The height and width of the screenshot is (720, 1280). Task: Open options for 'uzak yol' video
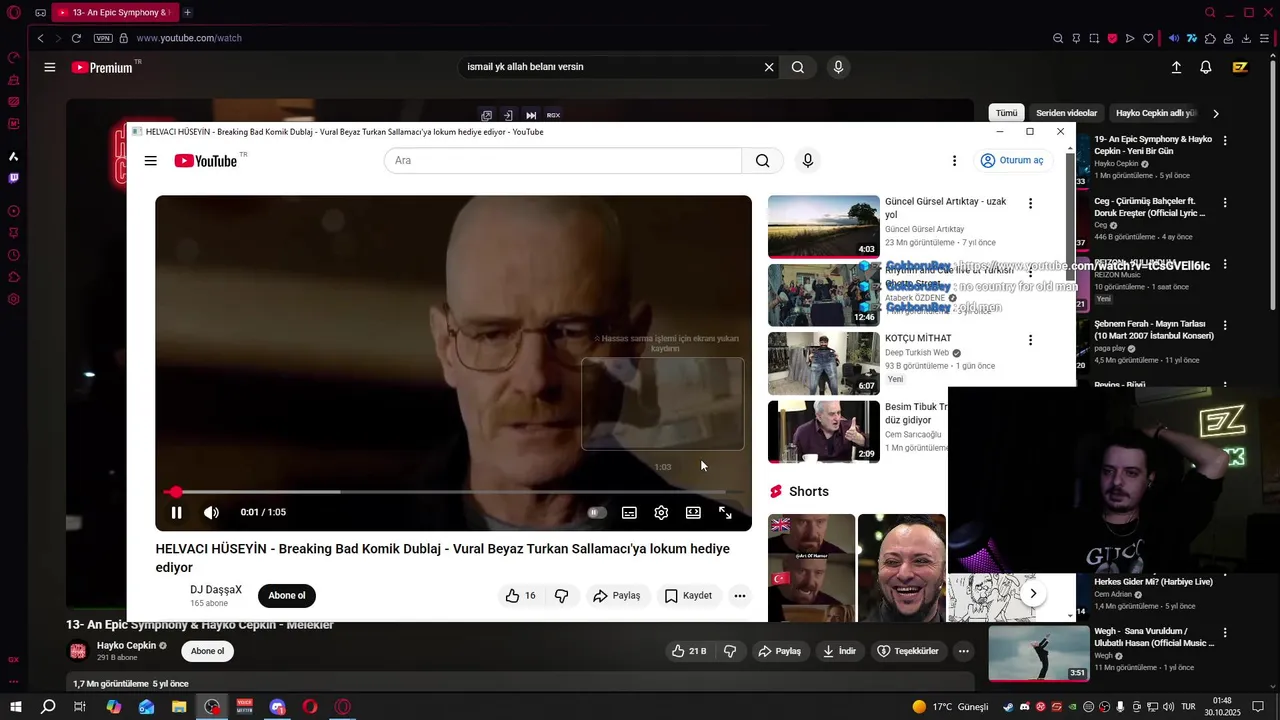pyautogui.click(x=1030, y=203)
